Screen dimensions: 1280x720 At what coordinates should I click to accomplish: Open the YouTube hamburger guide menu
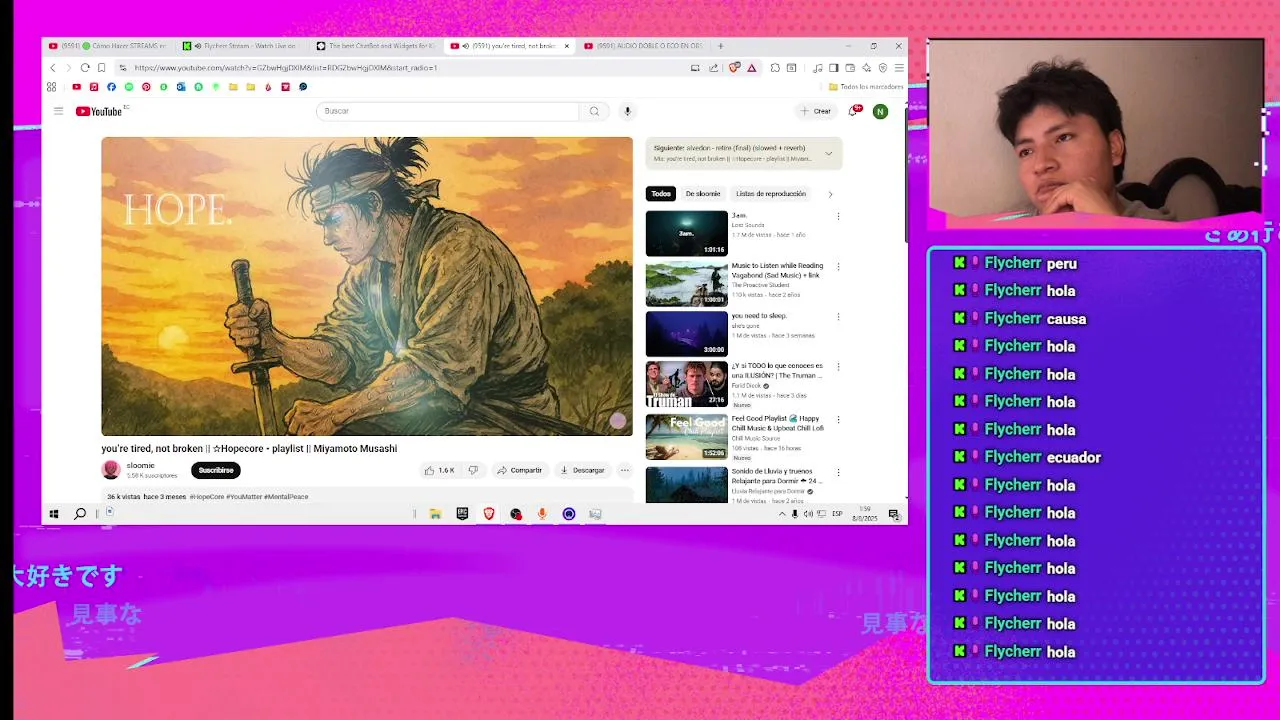pos(58,111)
